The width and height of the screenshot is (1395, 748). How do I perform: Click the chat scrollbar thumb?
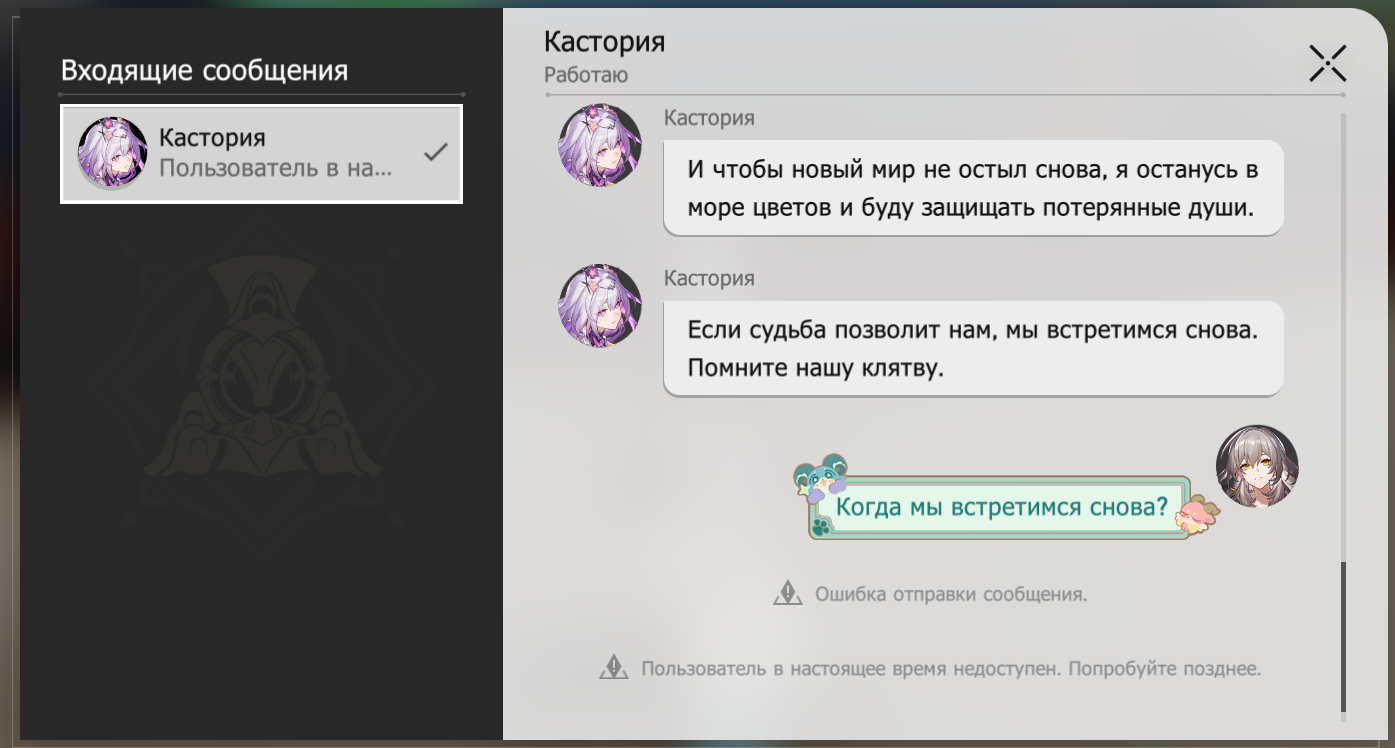click(x=1343, y=637)
